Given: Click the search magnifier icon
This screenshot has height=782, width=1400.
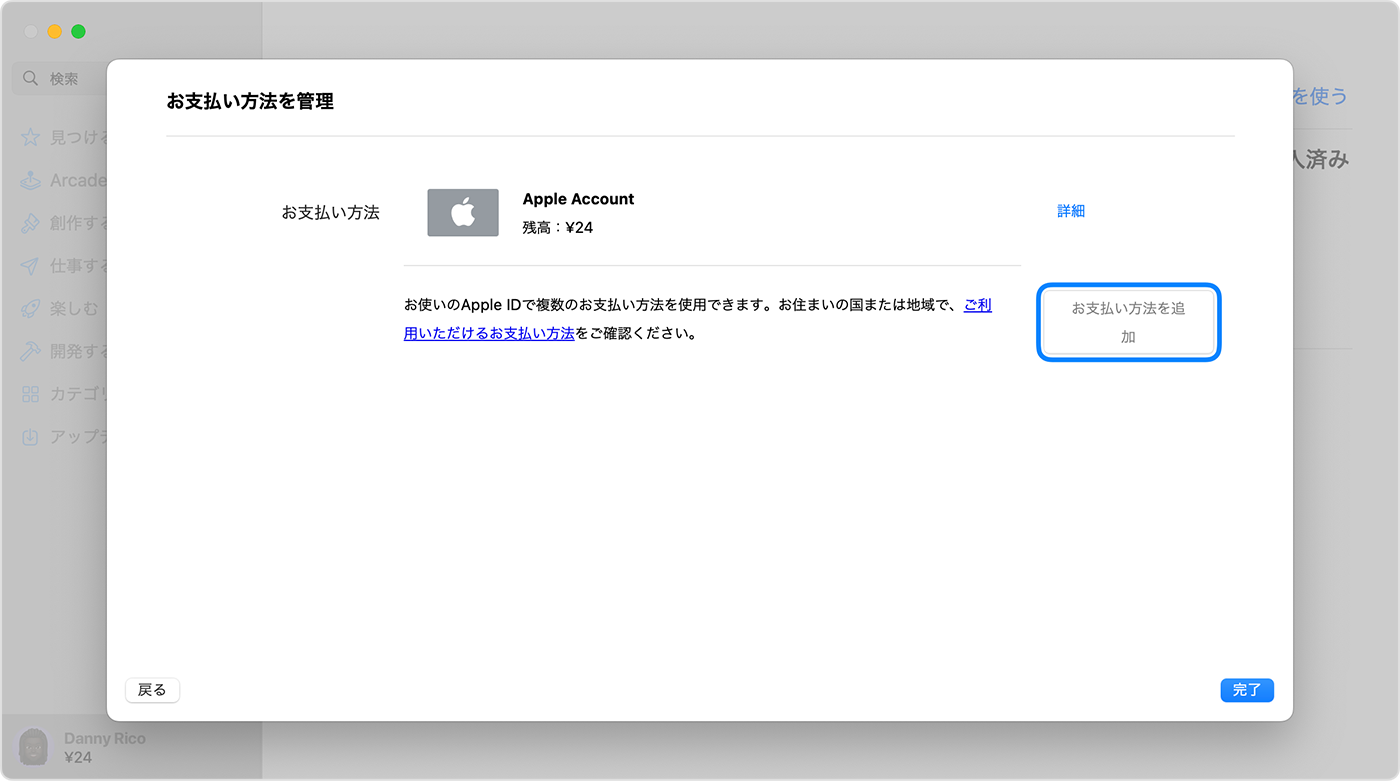Looking at the screenshot, I should pyautogui.click(x=31, y=78).
